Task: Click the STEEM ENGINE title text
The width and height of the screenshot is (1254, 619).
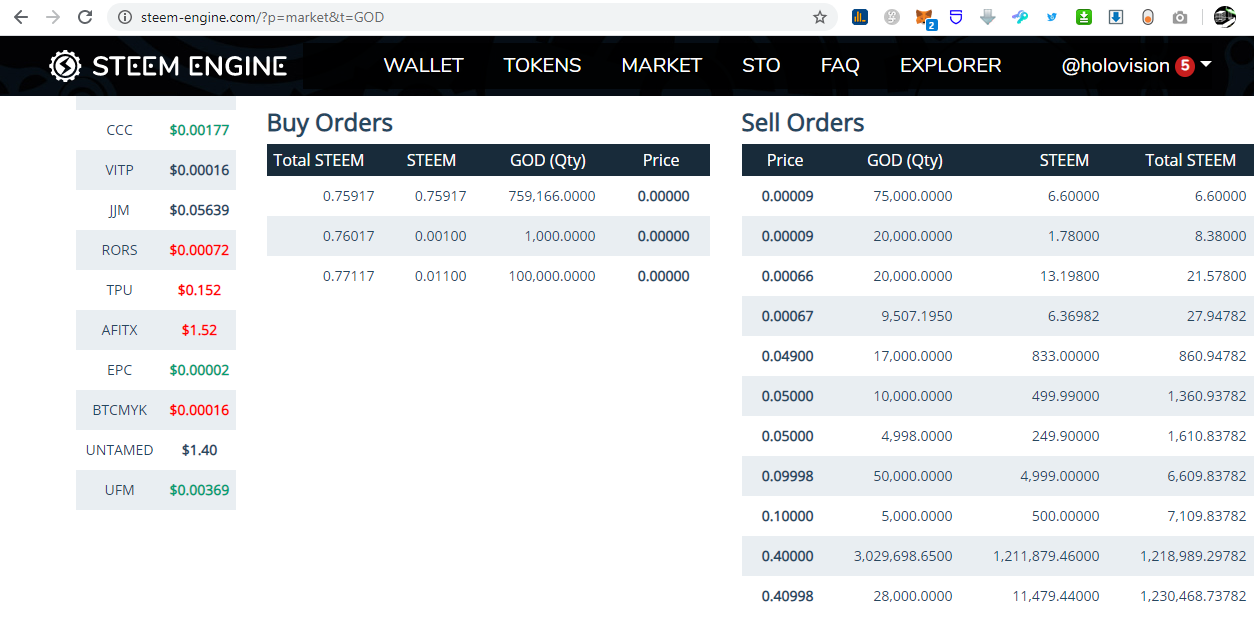Action: pyautogui.click(x=190, y=66)
